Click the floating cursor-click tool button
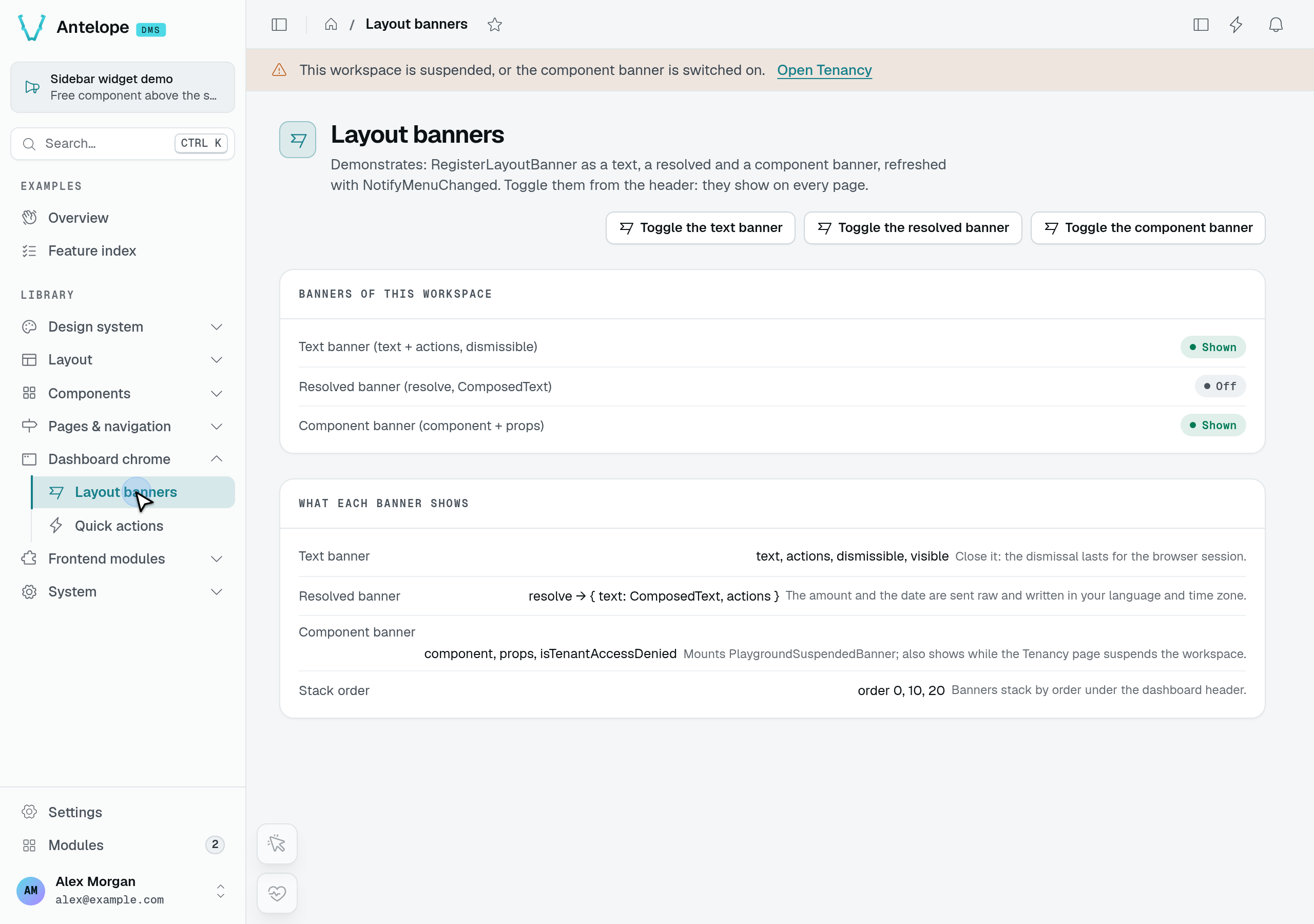 [x=277, y=843]
